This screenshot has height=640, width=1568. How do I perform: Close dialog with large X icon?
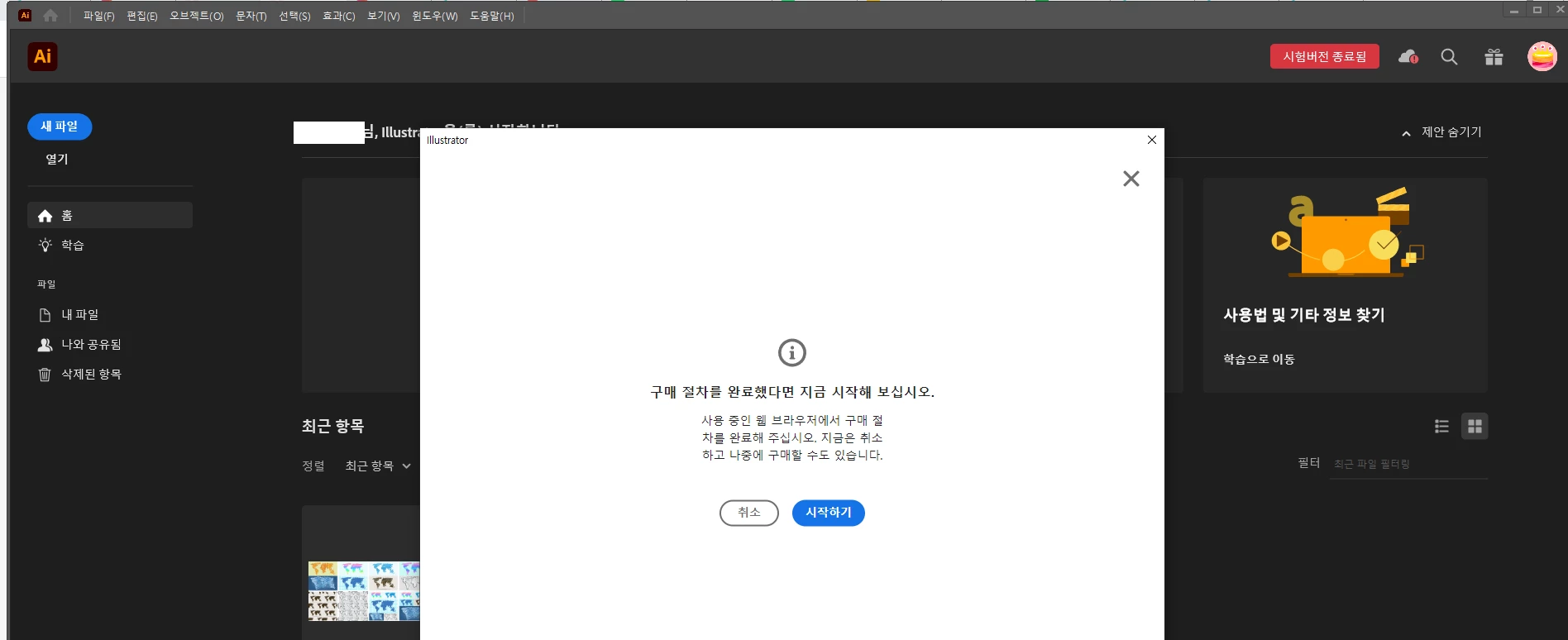coord(1131,179)
